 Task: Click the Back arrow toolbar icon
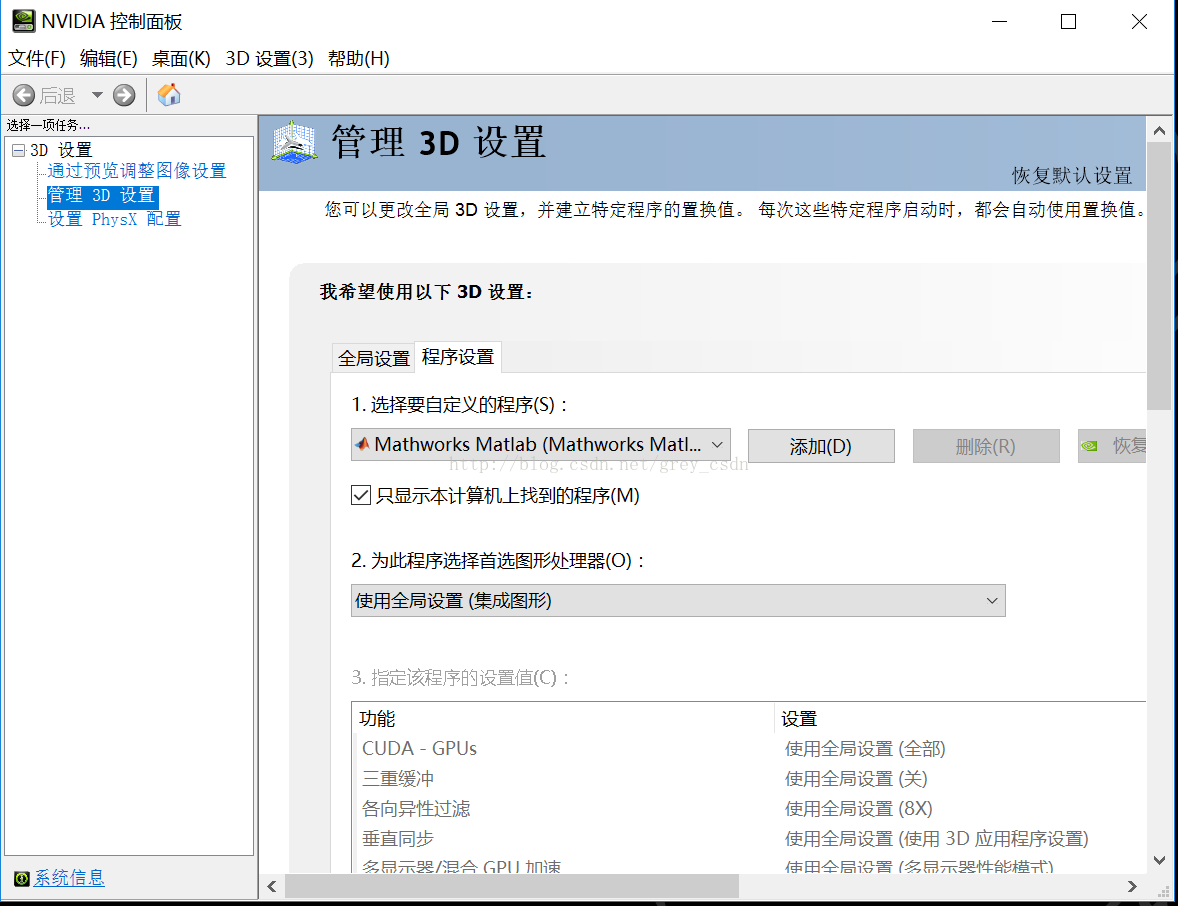click(x=23, y=95)
